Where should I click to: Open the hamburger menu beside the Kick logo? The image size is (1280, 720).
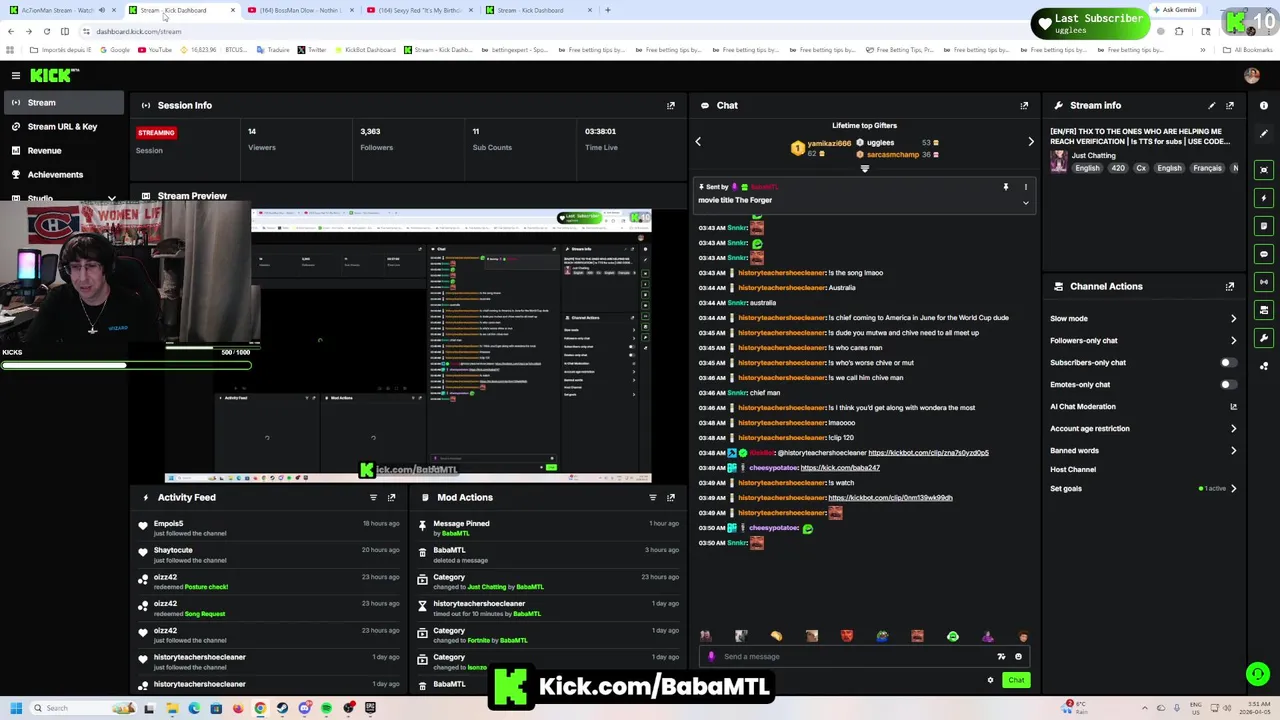(16, 75)
